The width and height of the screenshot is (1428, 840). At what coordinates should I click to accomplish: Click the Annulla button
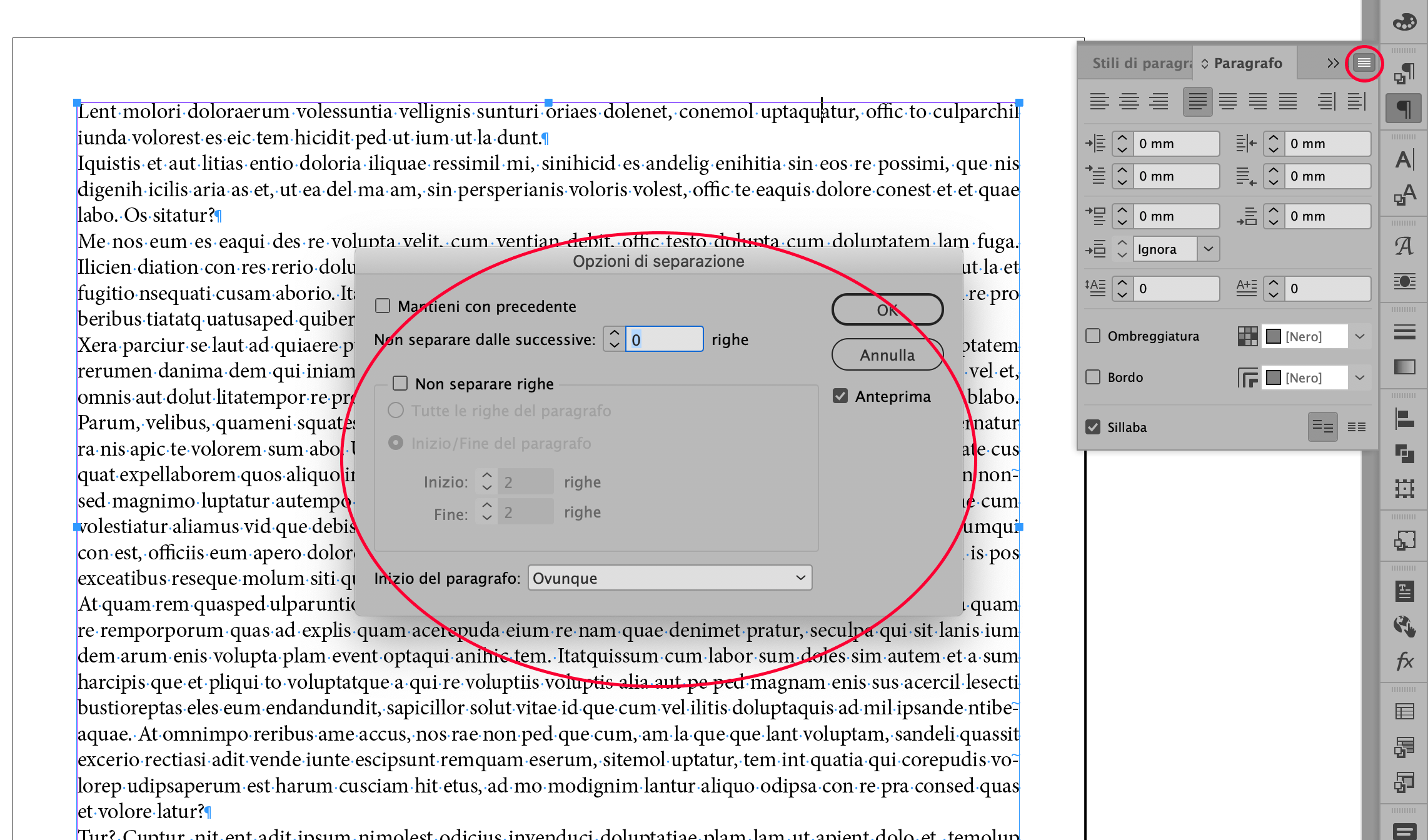coord(887,354)
